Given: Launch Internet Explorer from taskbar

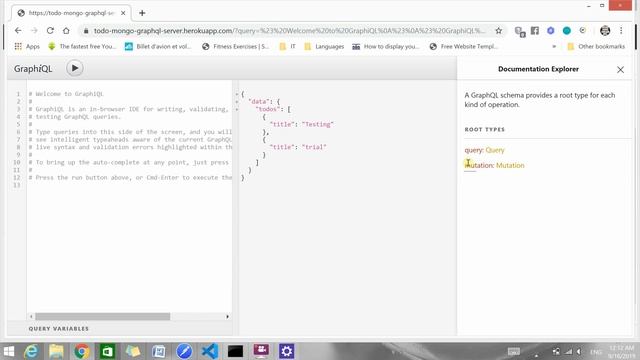Looking at the screenshot, I should pyautogui.click(x=31, y=351).
